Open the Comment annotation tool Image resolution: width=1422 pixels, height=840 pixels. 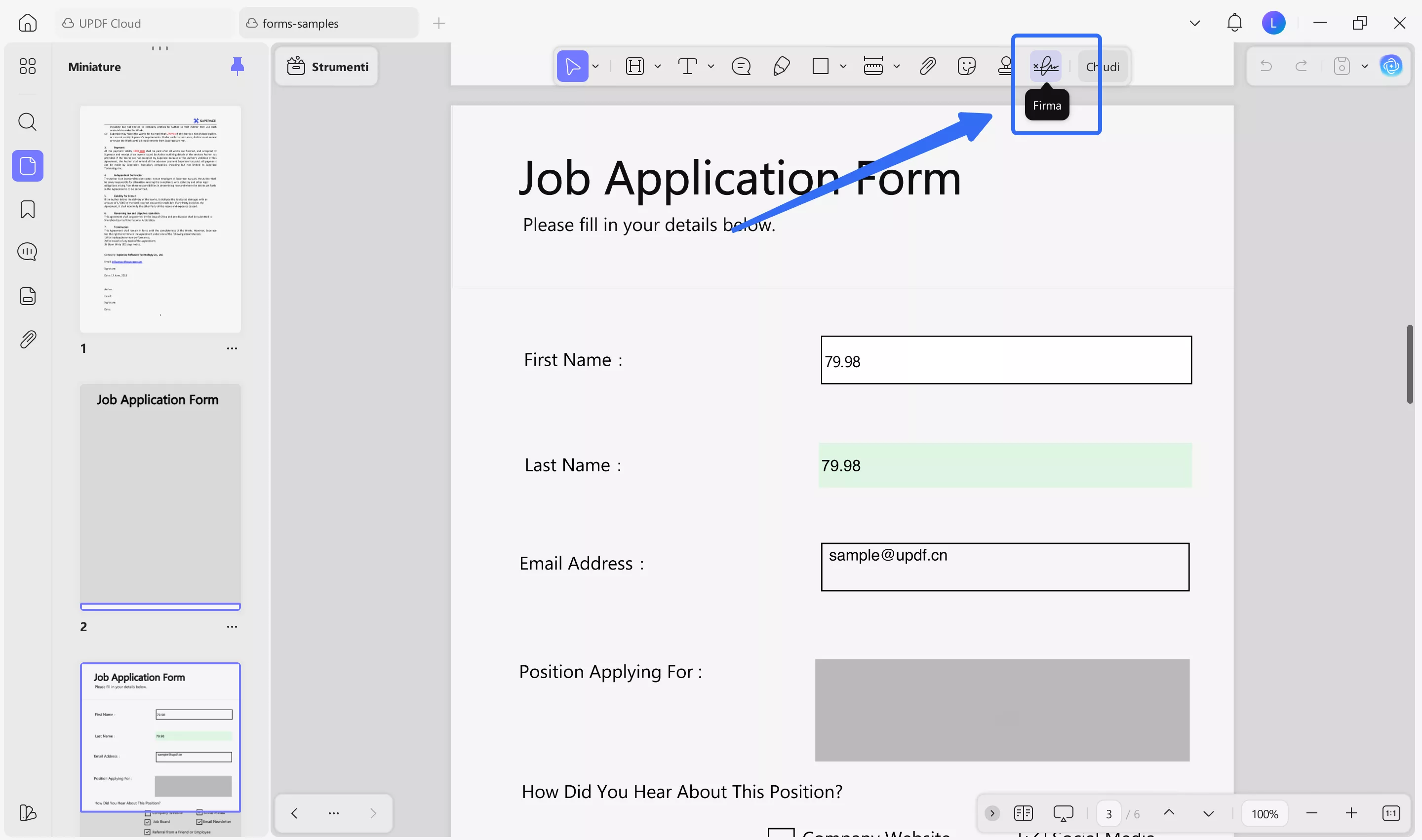tap(741, 66)
